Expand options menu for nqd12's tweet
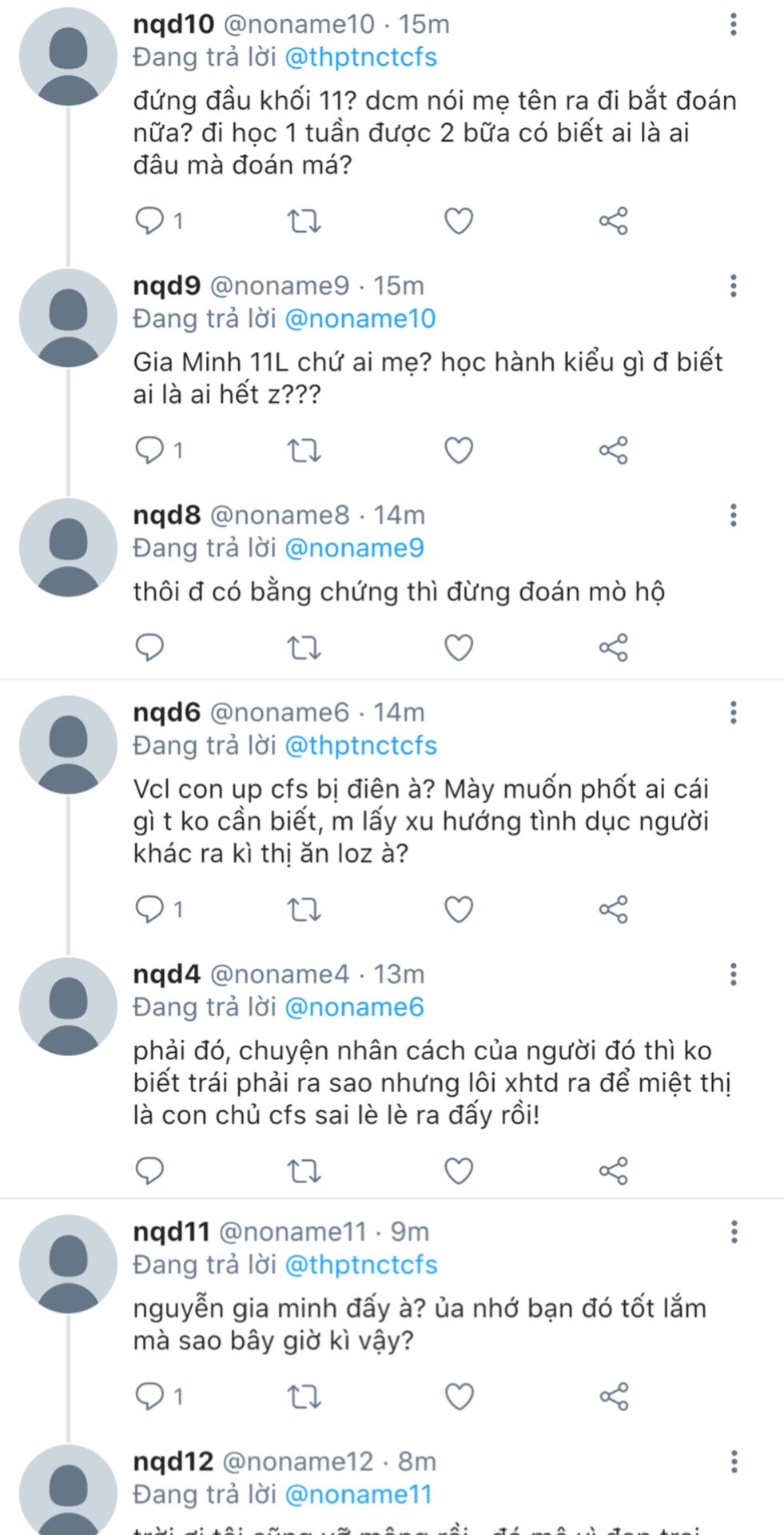This screenshot has height=1535, width=784. [733, 1461]
